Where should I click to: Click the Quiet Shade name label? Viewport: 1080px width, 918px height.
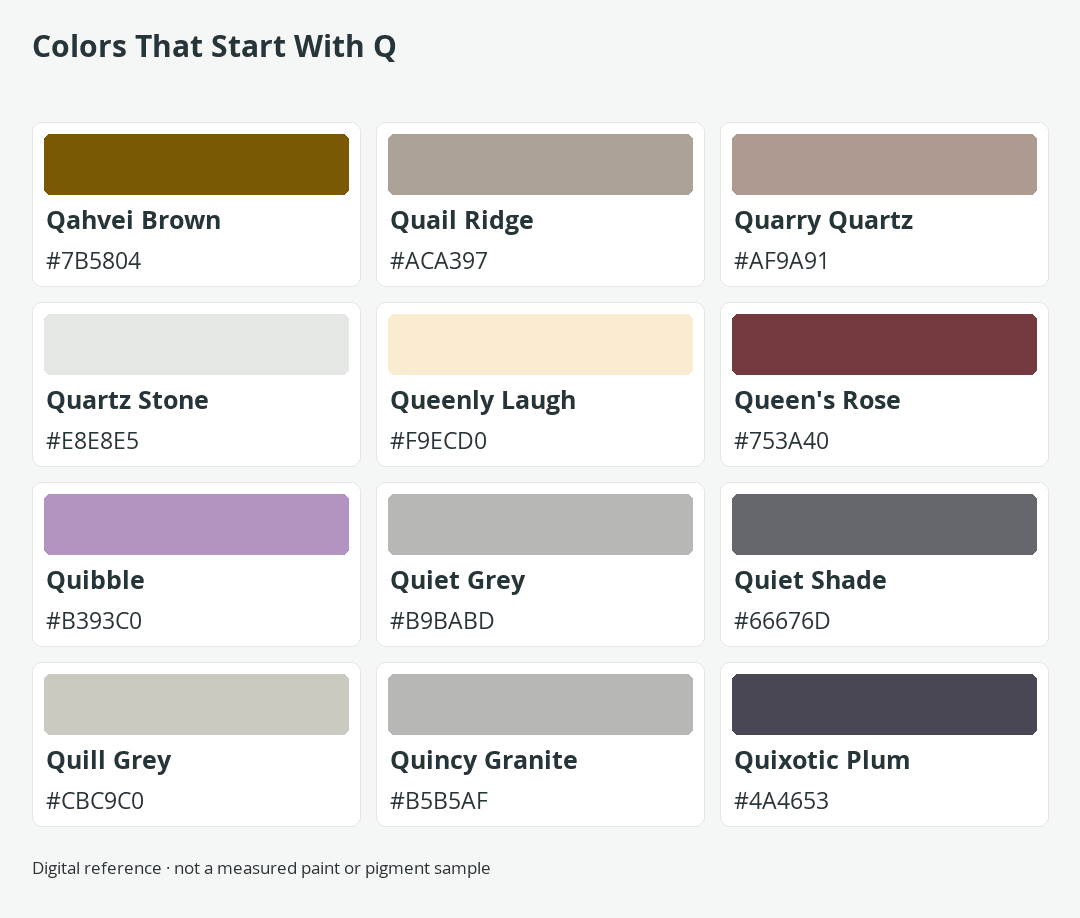(x=811, y=581)
